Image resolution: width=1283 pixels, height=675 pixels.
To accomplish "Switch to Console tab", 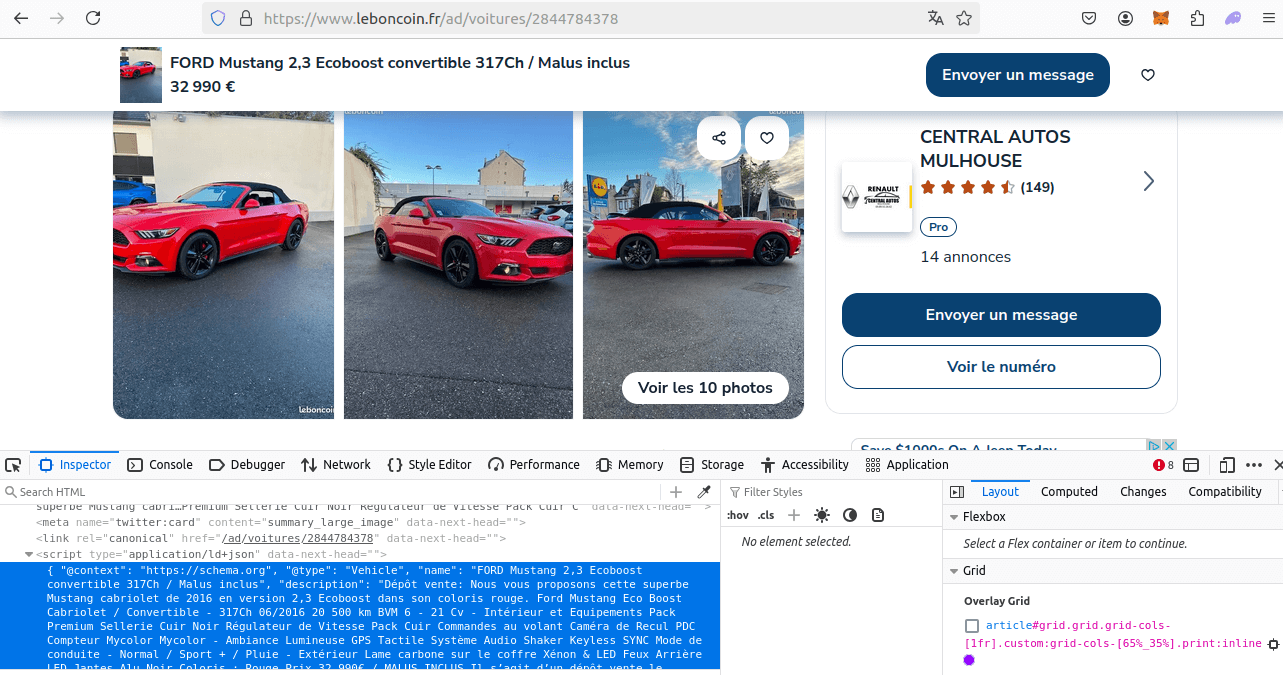I will [160, 465].
